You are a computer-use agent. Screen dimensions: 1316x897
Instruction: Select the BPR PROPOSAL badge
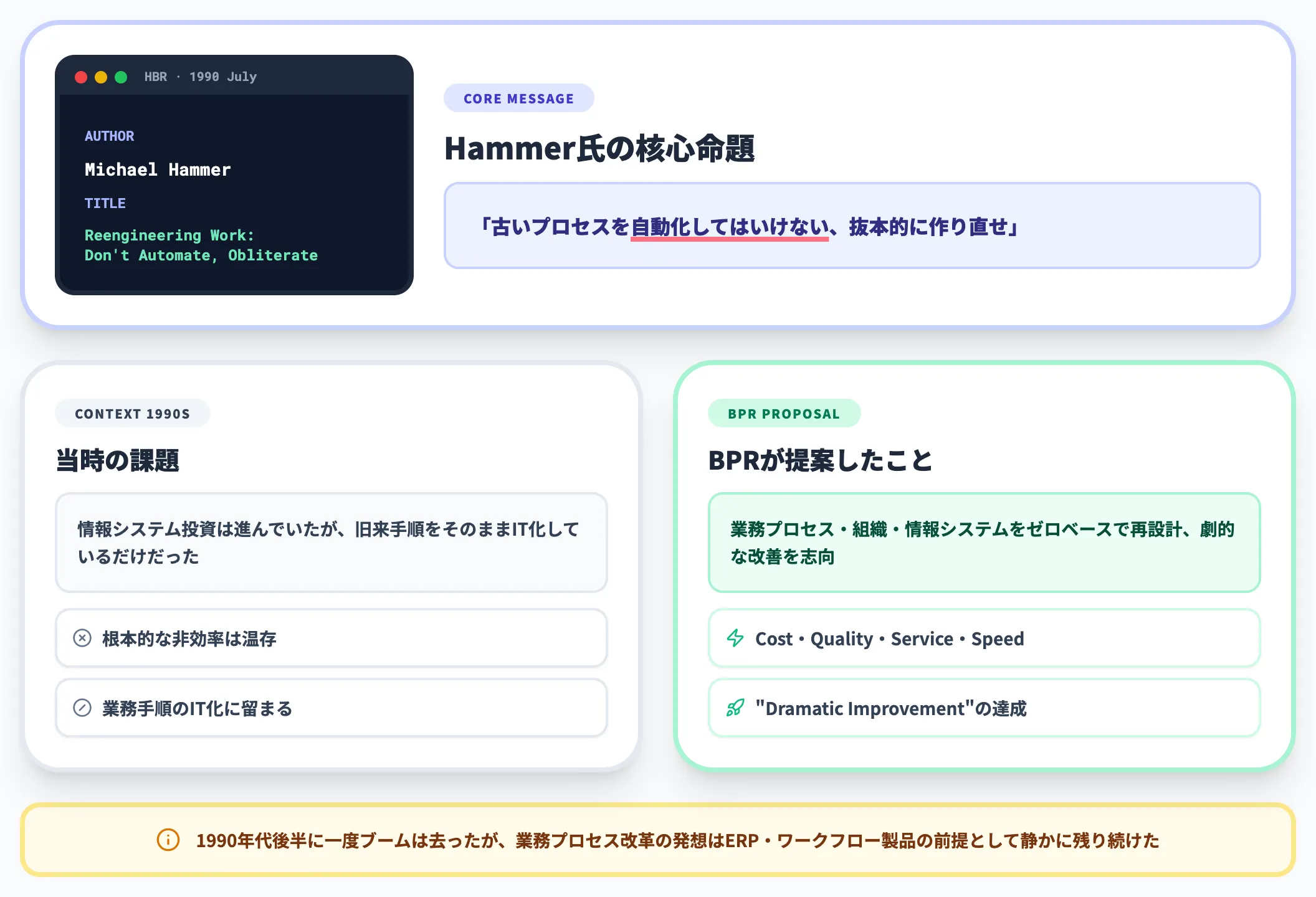click(x=784, y=414)
